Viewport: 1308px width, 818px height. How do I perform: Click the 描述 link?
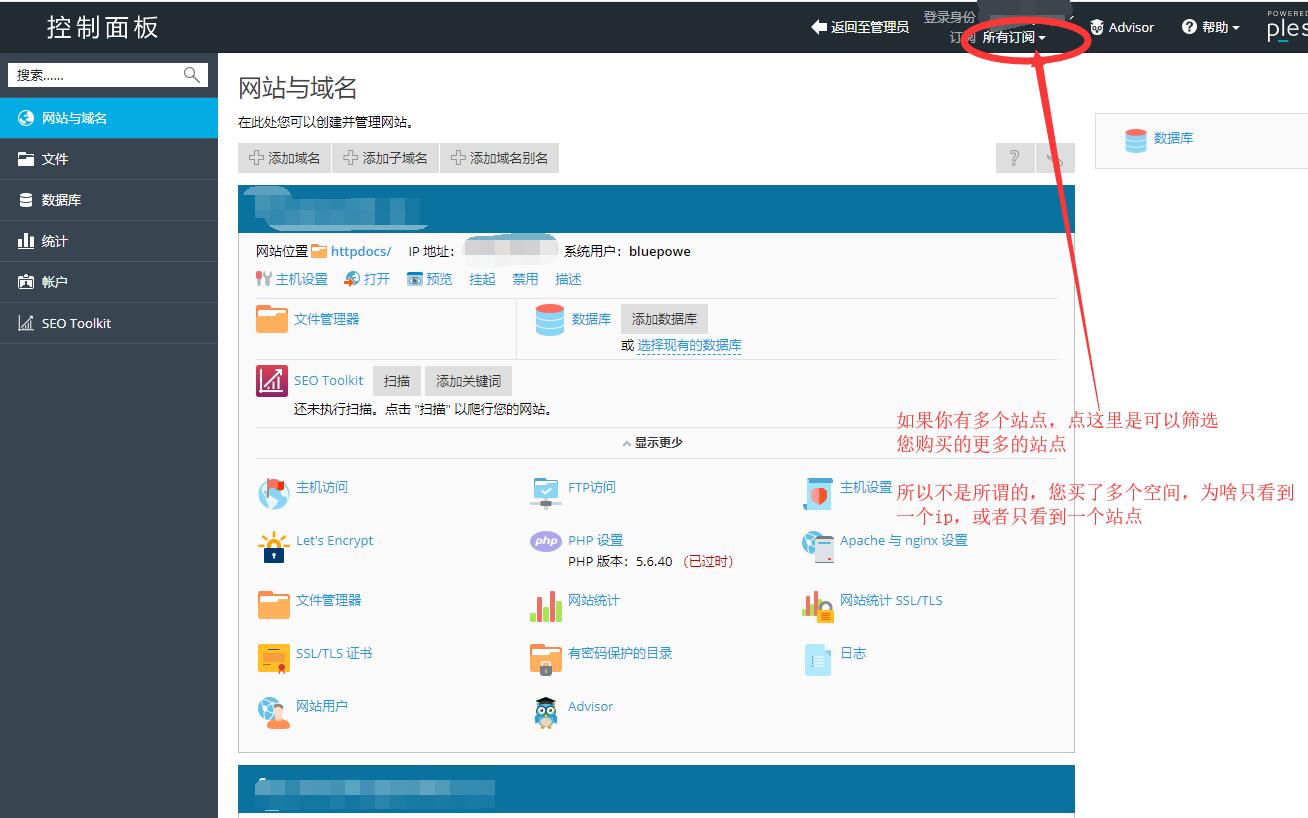pos(568,279)
